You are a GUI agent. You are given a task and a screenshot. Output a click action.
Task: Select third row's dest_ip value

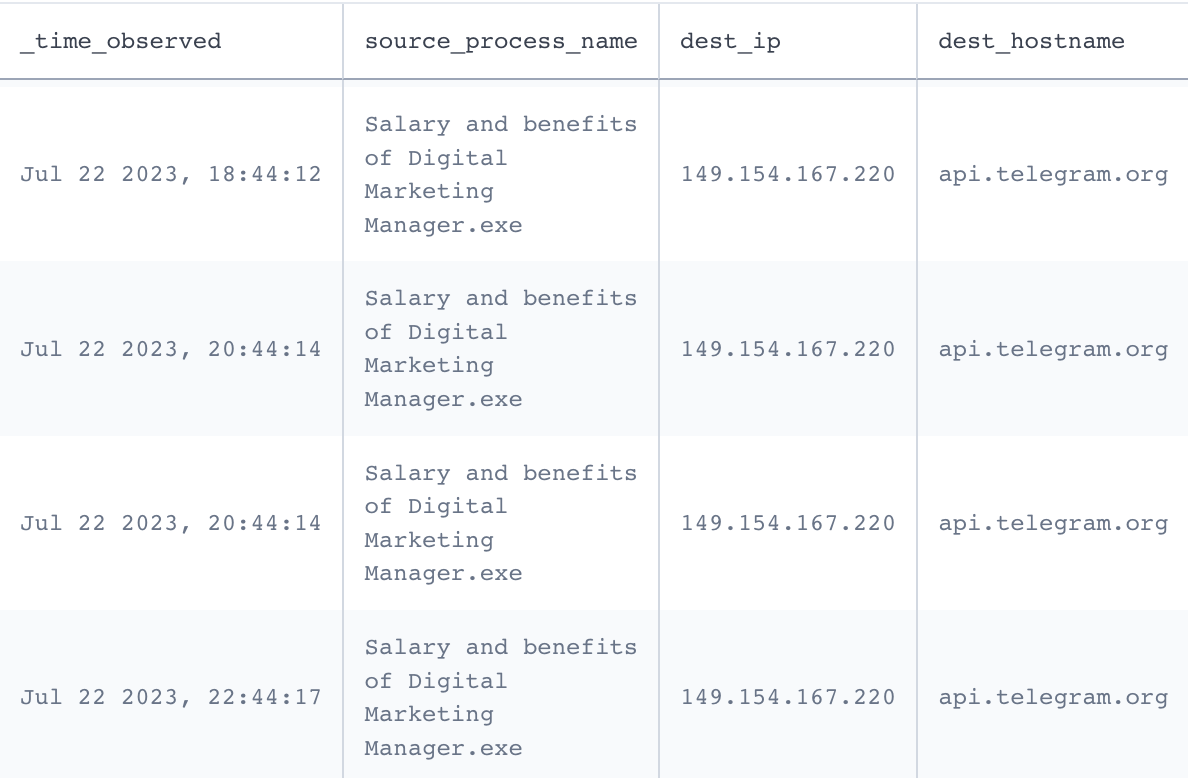point(787,523)
